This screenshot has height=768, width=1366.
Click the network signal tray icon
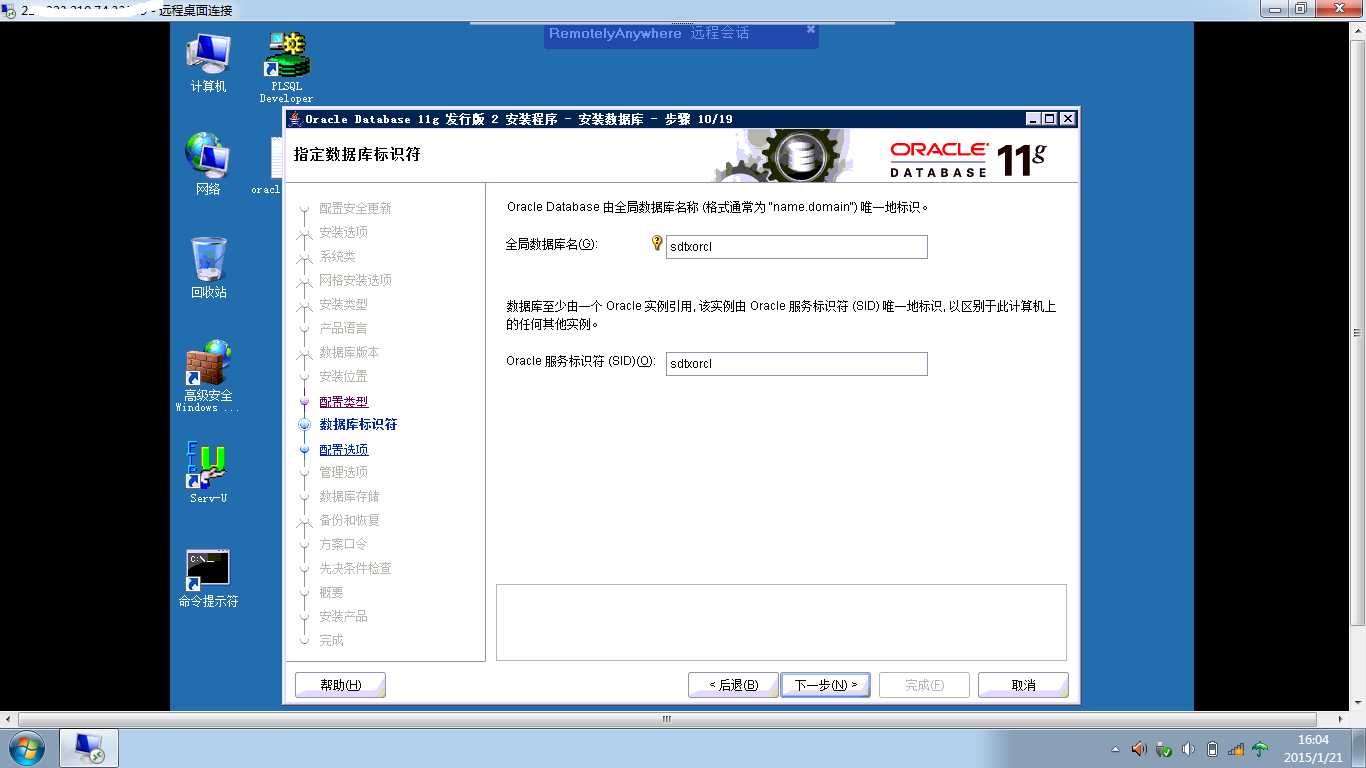pos(1236,749)
